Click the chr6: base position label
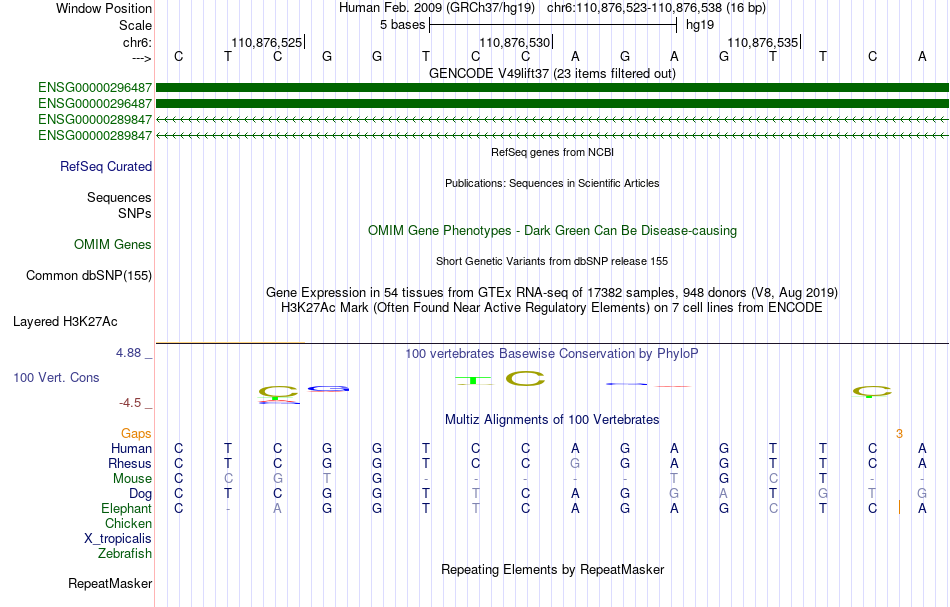The width and height of the screenshot is (950, 607). point(137,42)
